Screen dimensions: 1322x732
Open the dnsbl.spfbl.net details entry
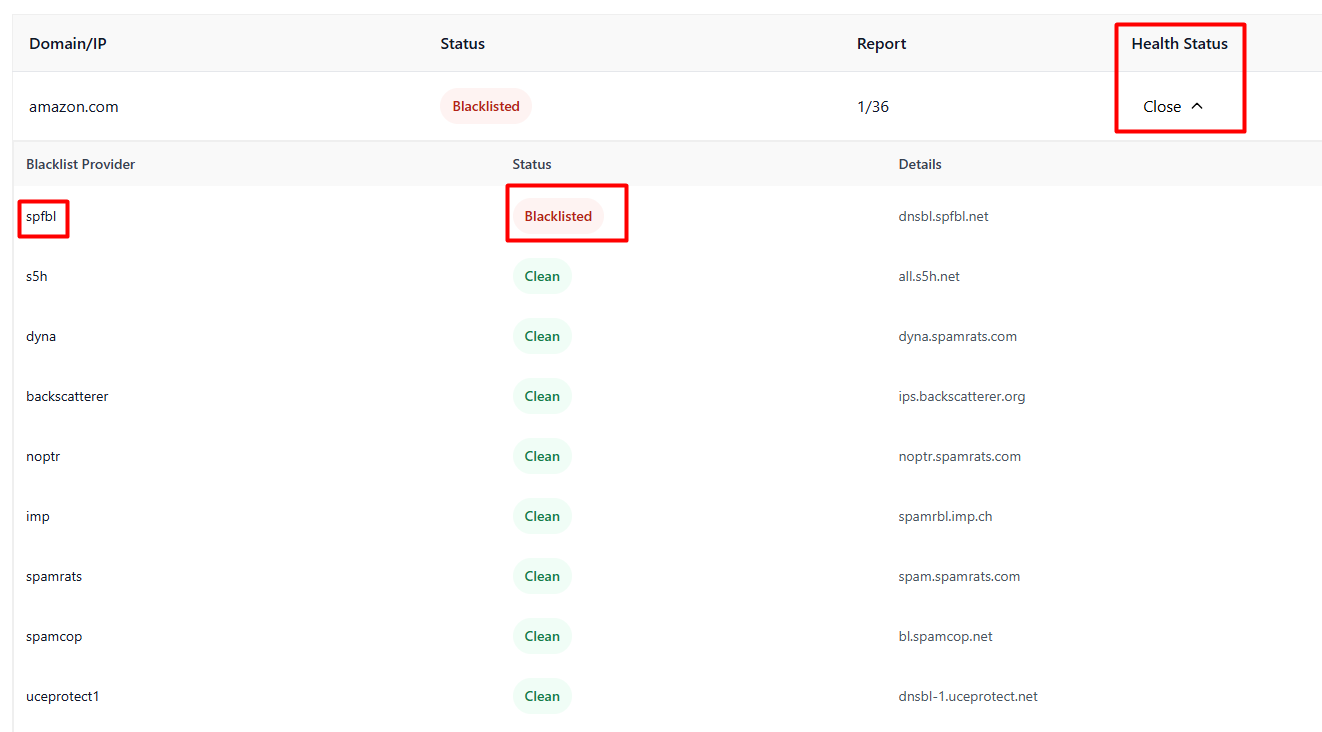coord(943,216)
